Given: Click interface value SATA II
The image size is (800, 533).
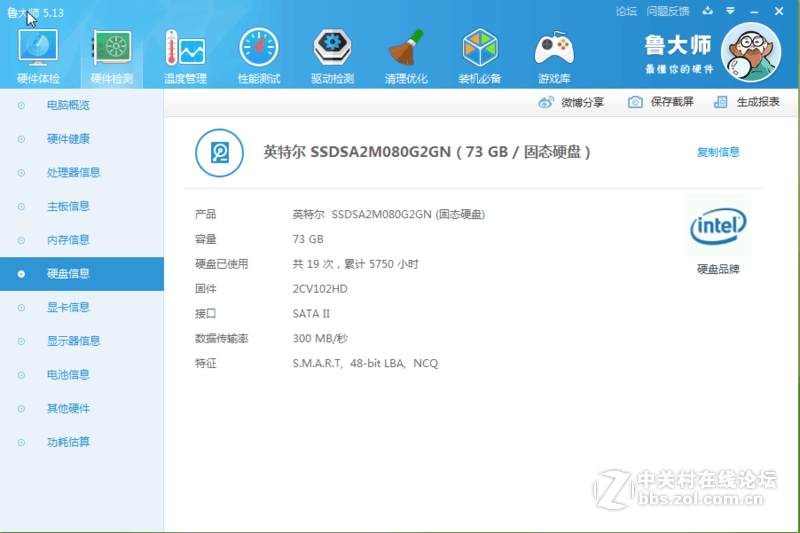Looking at the screenshot, I should tap(311, 314).
